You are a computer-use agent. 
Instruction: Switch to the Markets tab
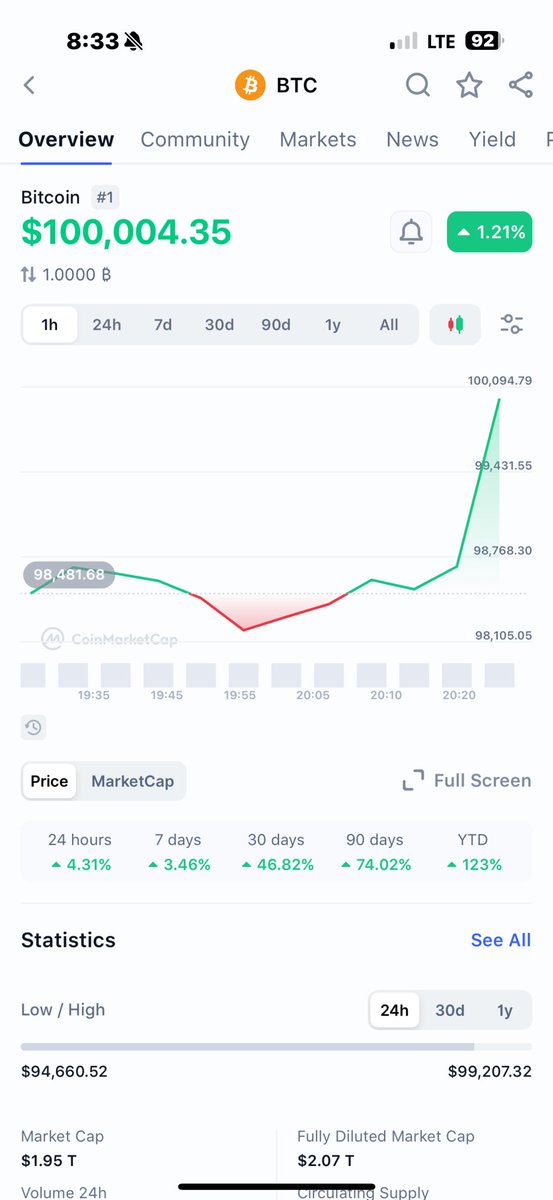pos(318,140)
